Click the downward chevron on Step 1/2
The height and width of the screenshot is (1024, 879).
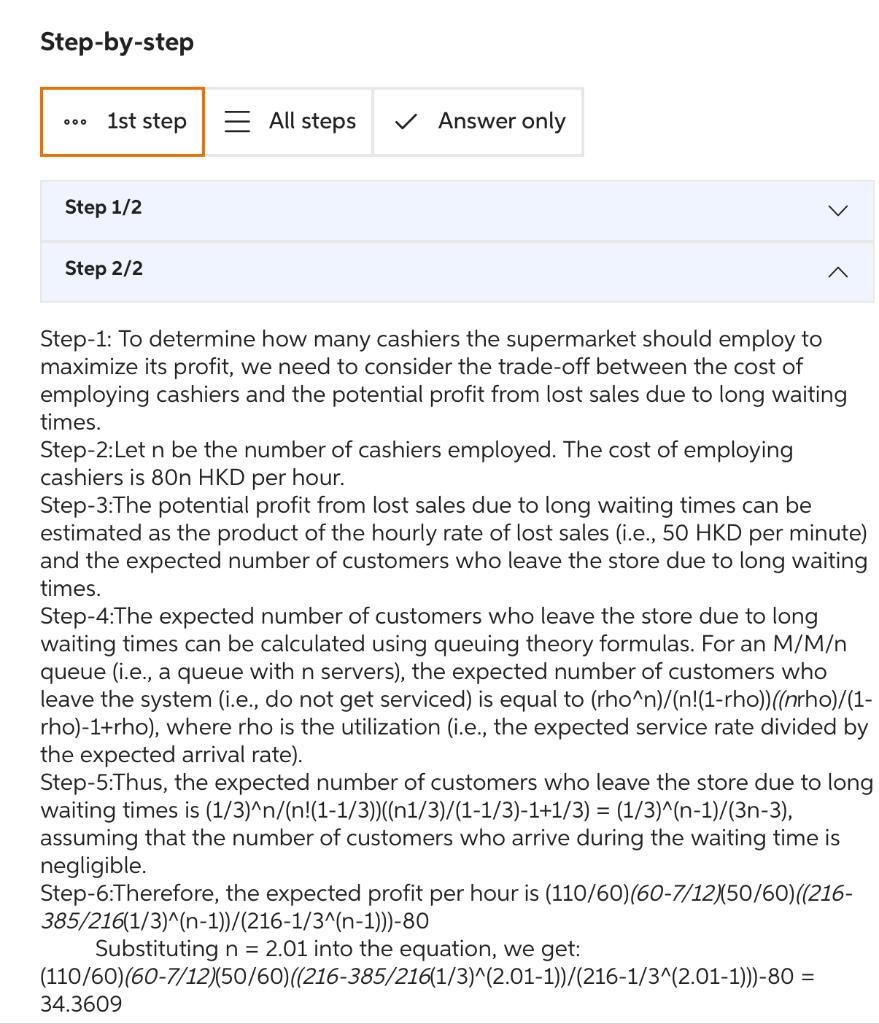click(x=836, y=210)
